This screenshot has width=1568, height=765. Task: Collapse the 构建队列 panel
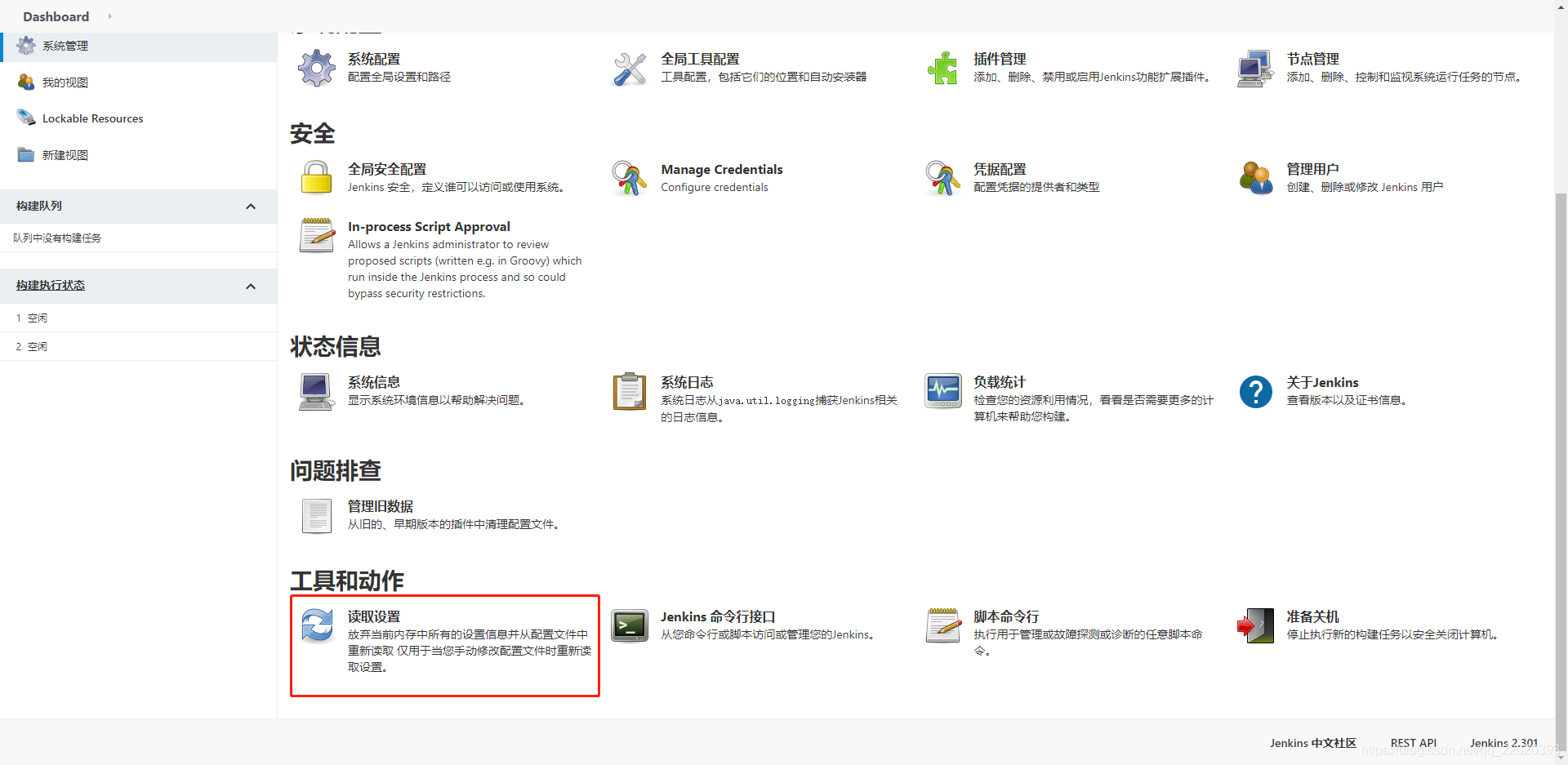pyautogui.click(x=251, y=206)
